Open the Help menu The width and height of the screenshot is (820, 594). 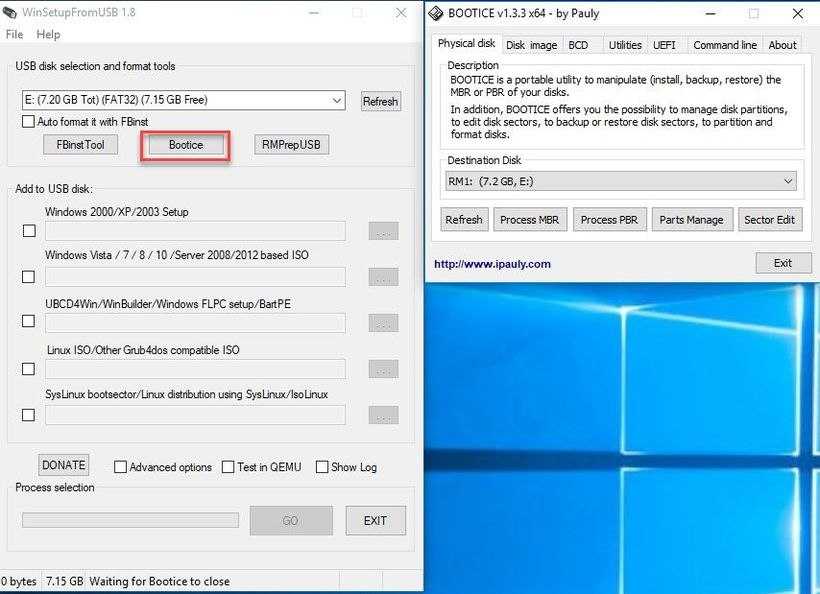pos(48,35)
